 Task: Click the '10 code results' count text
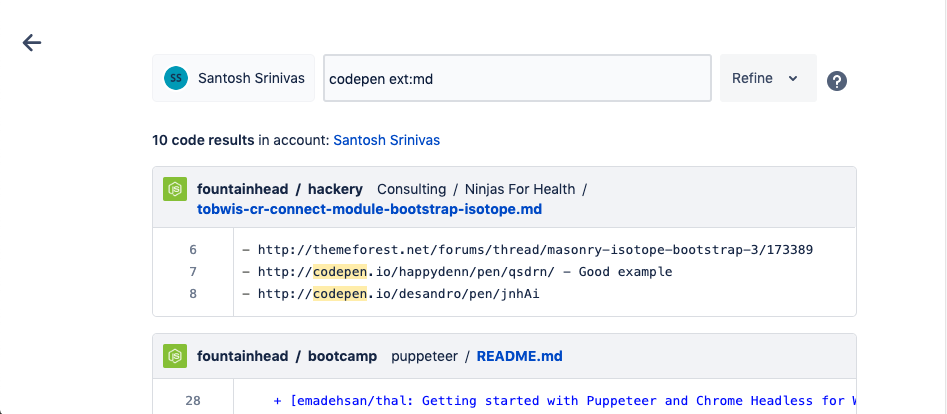pyautogui.click(x=203, y=140)
